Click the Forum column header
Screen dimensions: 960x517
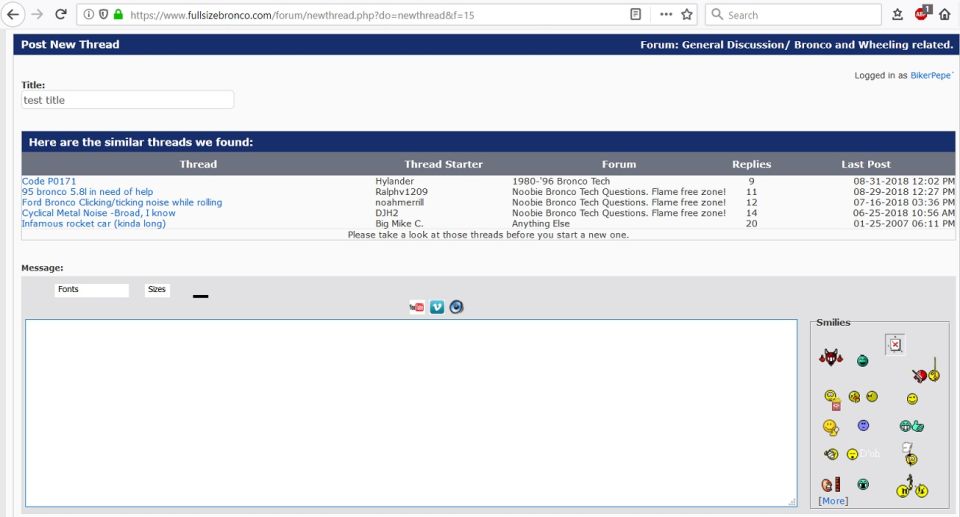(x=618, y=164)
